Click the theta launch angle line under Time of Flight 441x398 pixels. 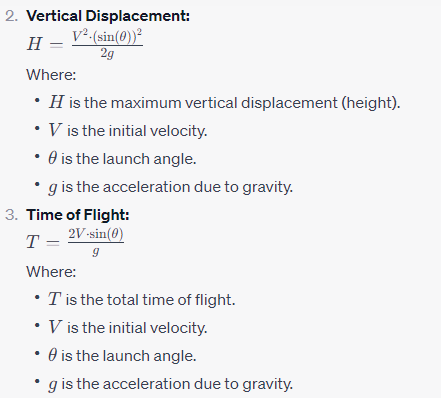(122, 355)
